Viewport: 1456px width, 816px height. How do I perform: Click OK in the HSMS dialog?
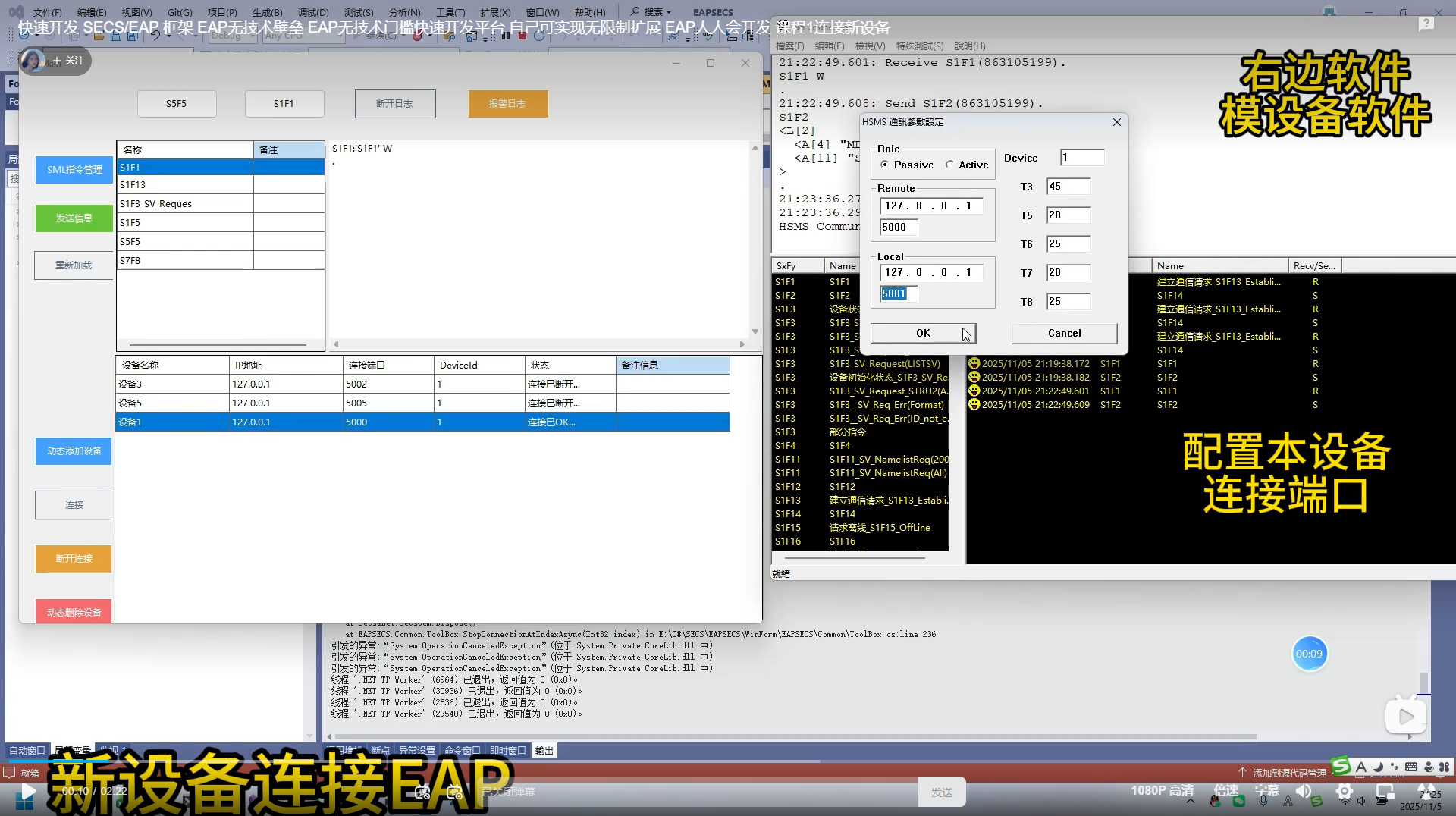coord(923,333)
